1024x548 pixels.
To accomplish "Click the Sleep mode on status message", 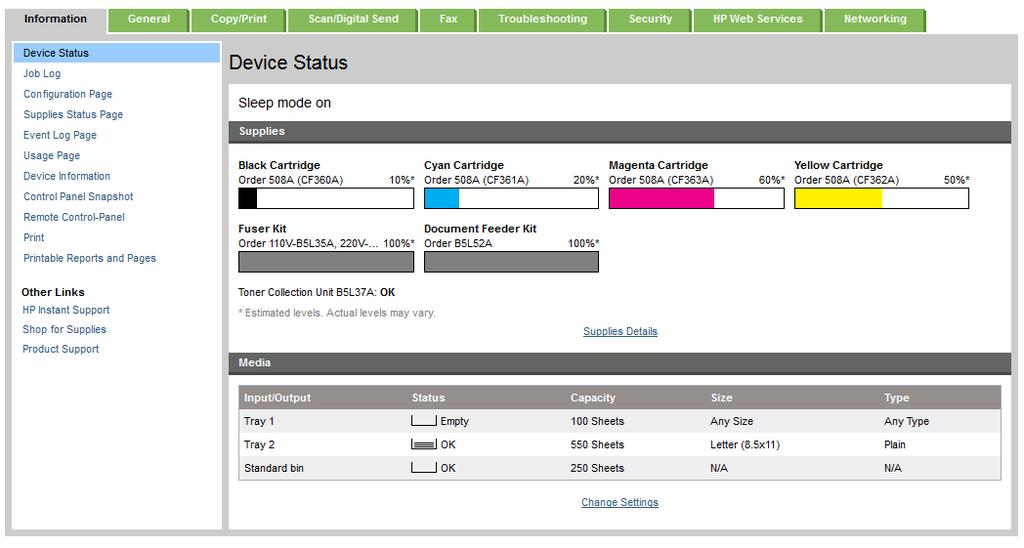I will point(285,103).
